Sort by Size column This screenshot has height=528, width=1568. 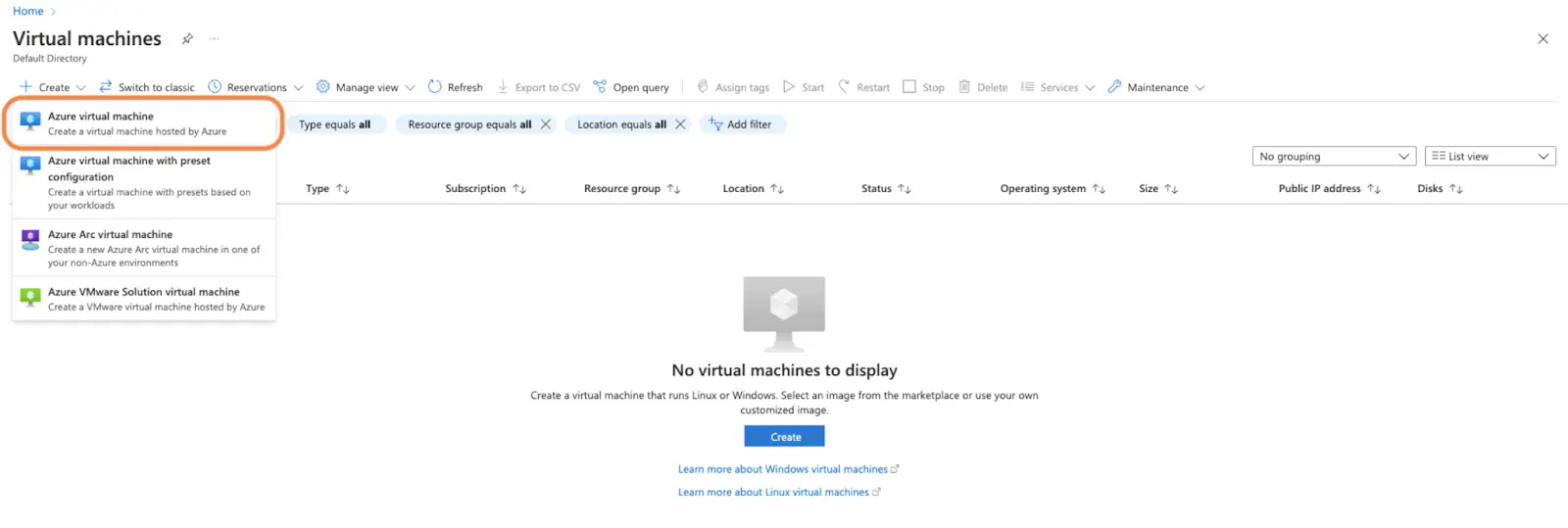1158,188
